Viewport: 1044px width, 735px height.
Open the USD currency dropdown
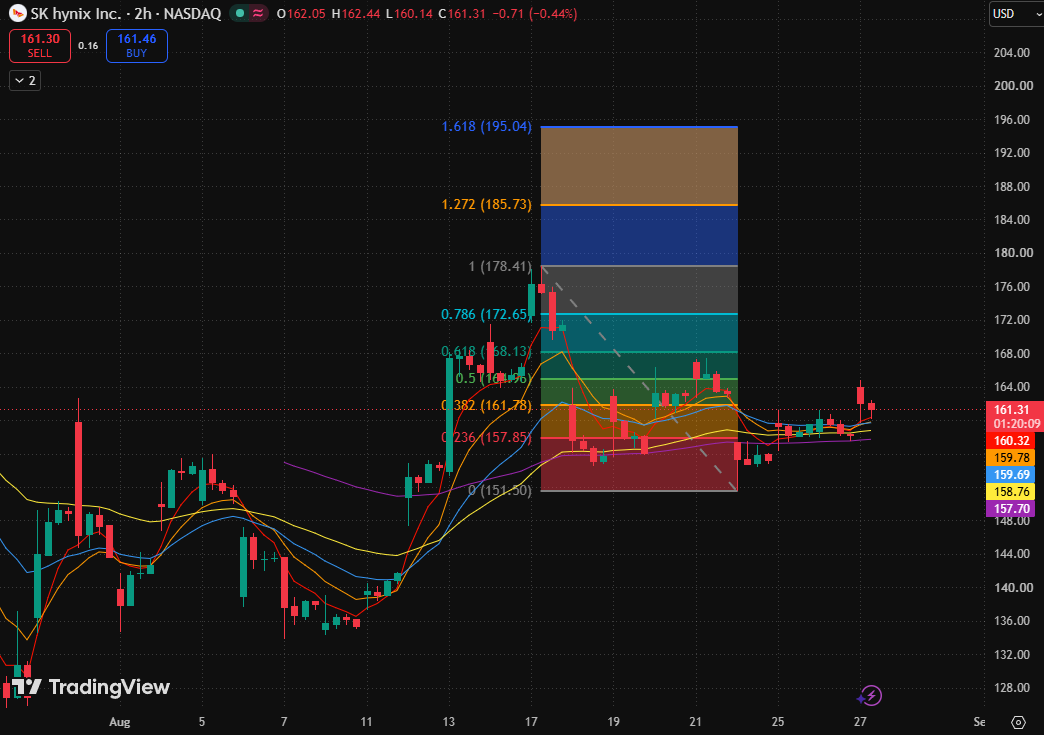pyautogui.click(x=1016, y=13)
